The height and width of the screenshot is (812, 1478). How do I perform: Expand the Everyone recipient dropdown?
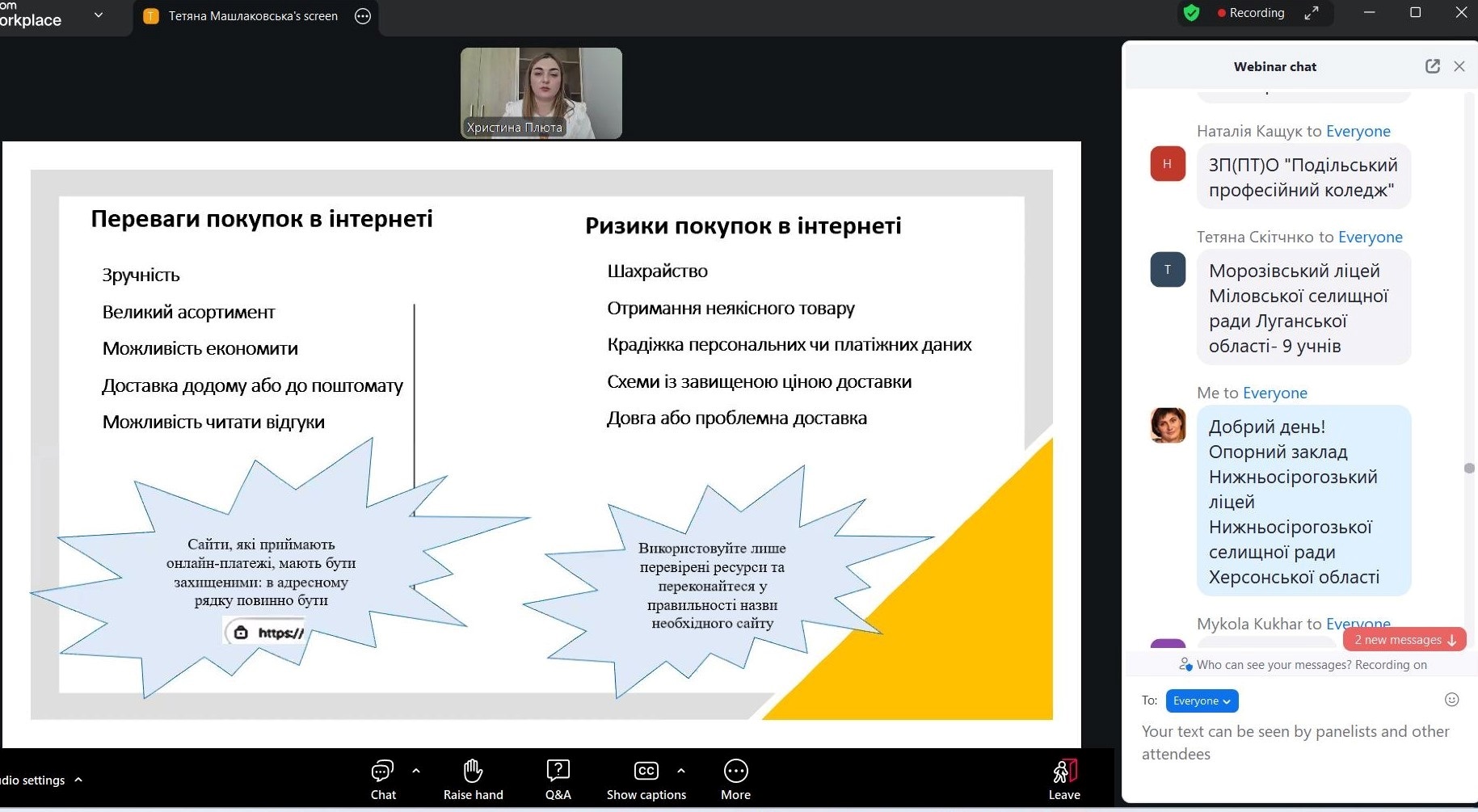tap(1202, 701)
